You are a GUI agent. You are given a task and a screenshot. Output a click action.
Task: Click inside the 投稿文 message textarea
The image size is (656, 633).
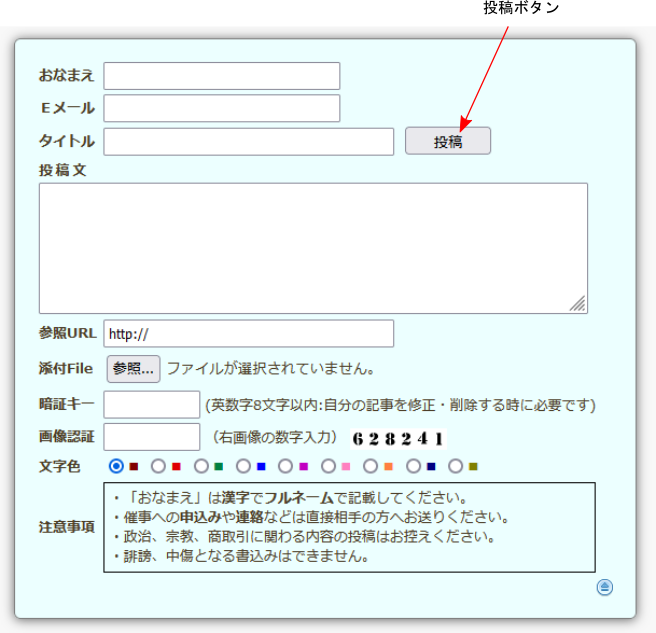pos(313,248)
